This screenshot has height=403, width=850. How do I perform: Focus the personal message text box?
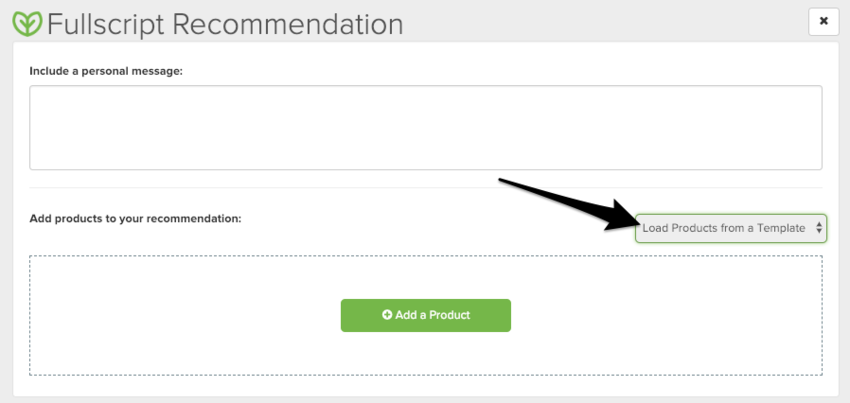tap(425, 127)
